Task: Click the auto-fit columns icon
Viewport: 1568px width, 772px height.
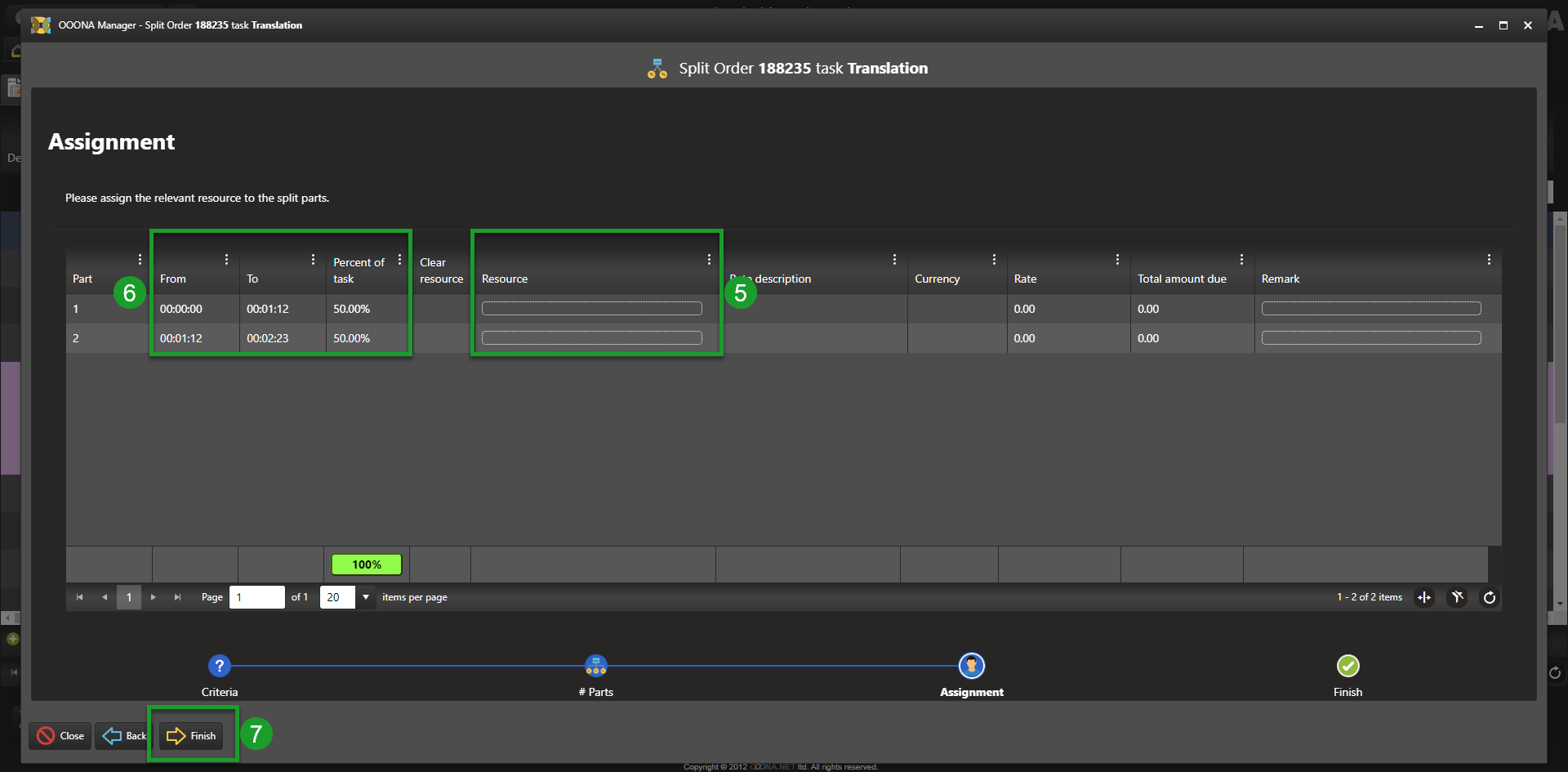Action: click(x=1424, y=597)
